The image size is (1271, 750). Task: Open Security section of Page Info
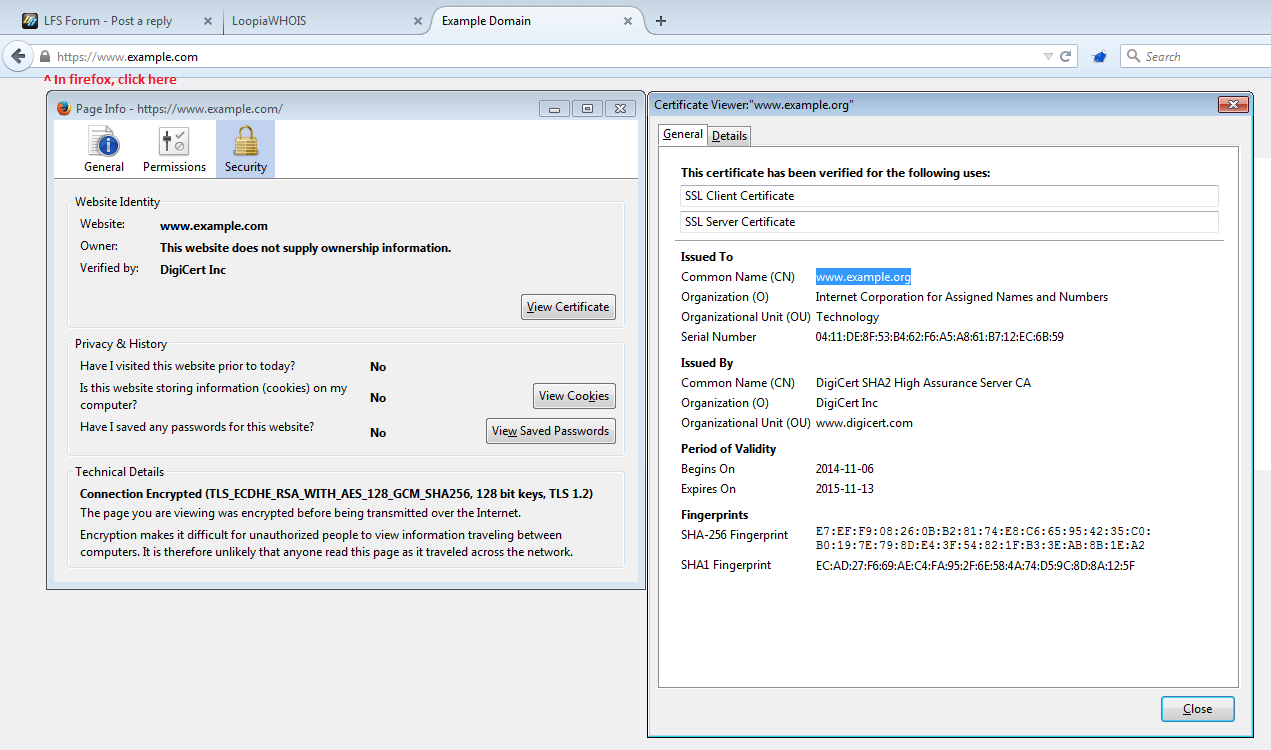coord(245,149)
